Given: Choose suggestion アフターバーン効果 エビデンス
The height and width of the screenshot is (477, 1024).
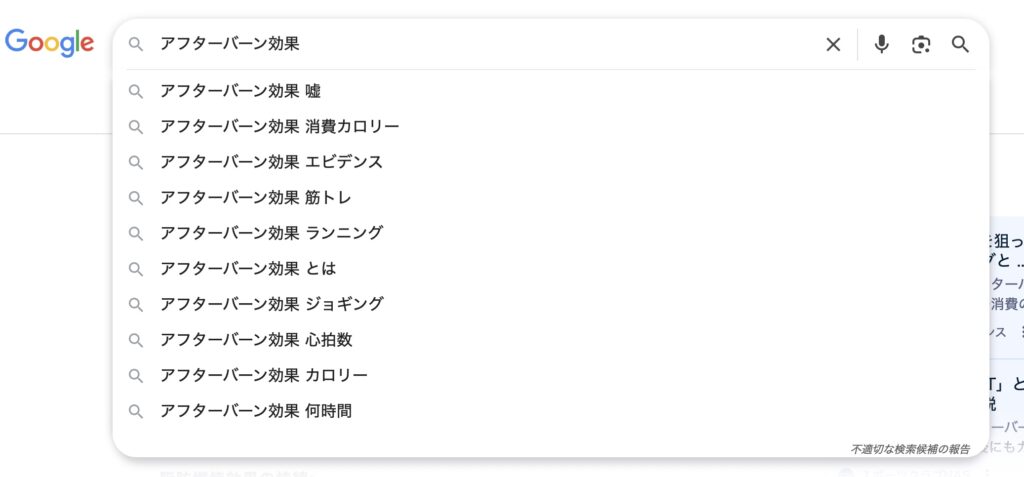Looking at the screenshot, I should click(551, 162).
